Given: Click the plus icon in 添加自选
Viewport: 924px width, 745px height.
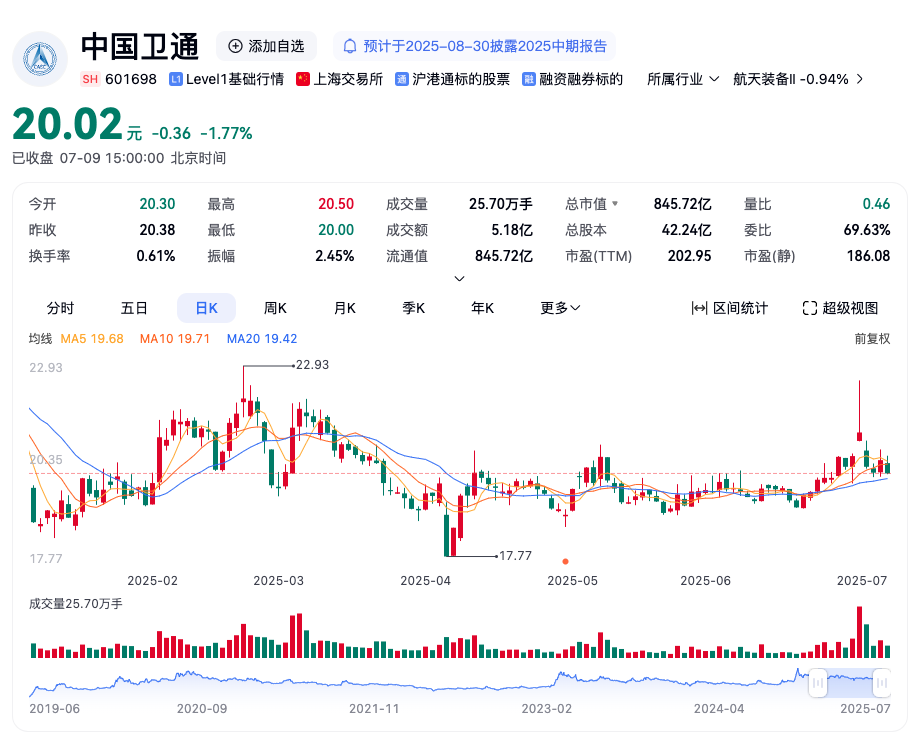Looking at the screenshot, I should coord(235,47).
